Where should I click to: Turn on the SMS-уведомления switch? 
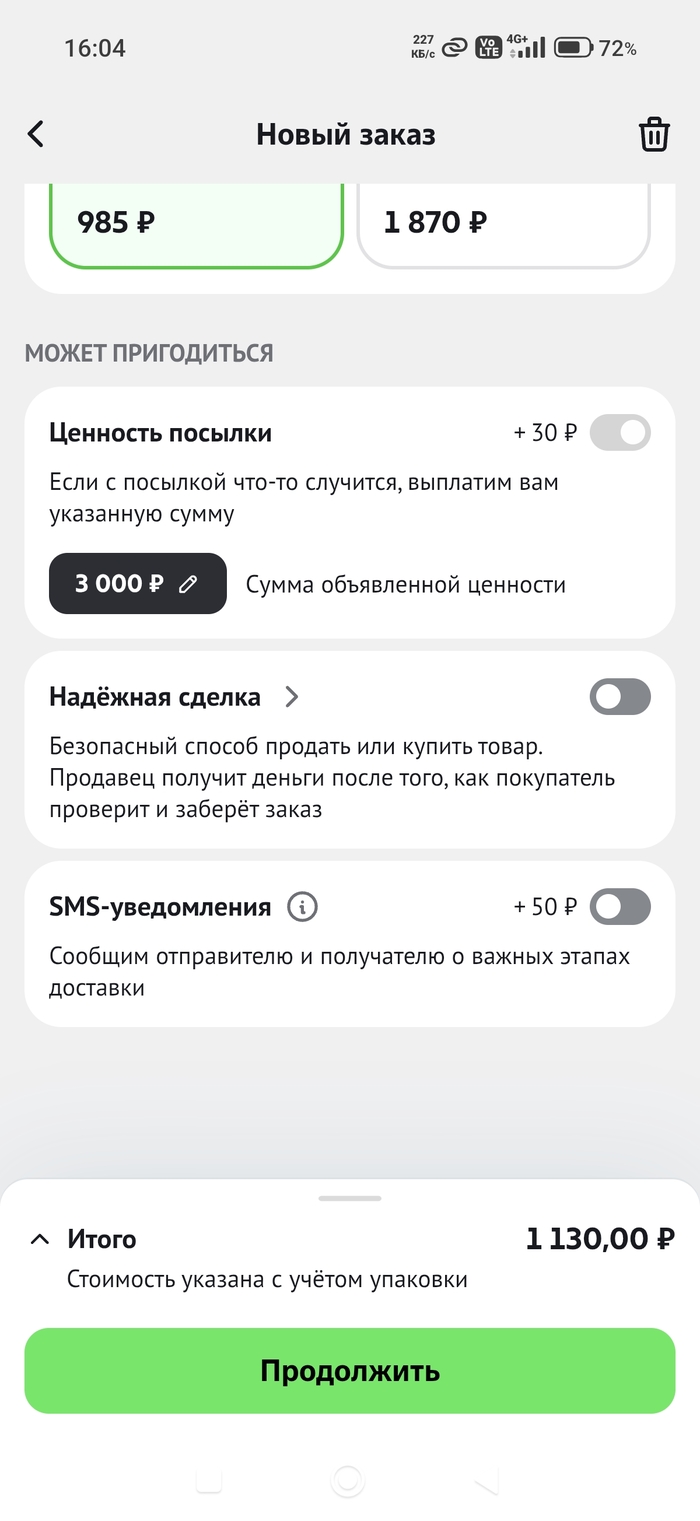(x=620, y=907)
